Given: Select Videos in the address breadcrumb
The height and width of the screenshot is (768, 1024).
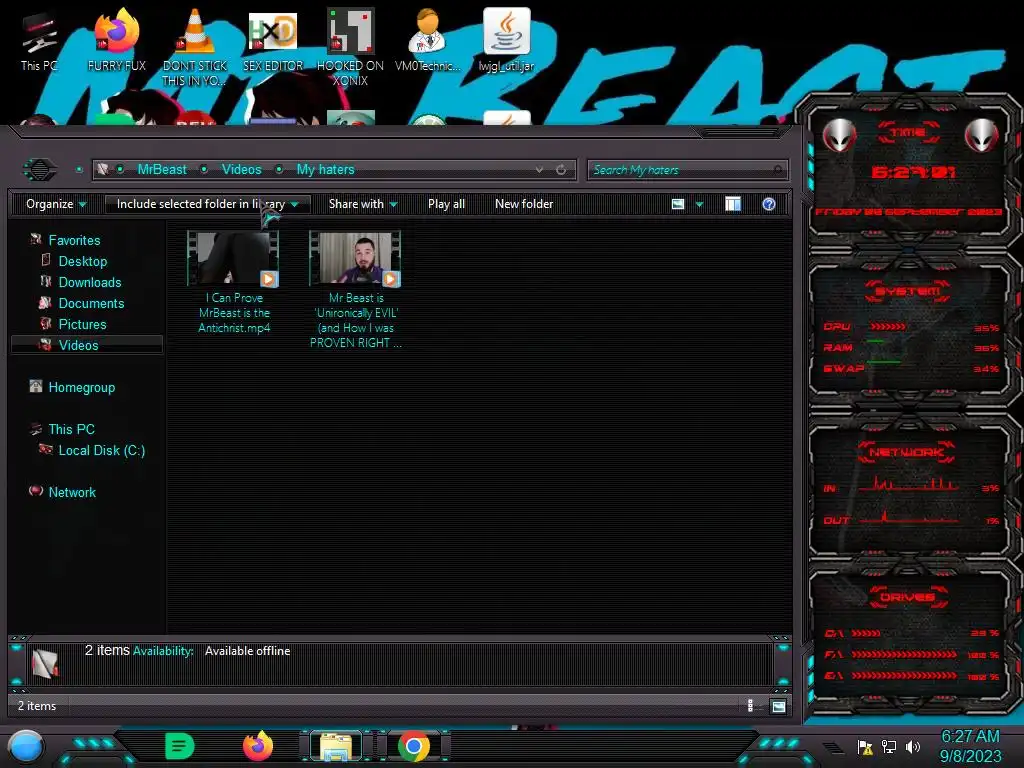Looking at the screenshot, I should [x=242, y=170].
